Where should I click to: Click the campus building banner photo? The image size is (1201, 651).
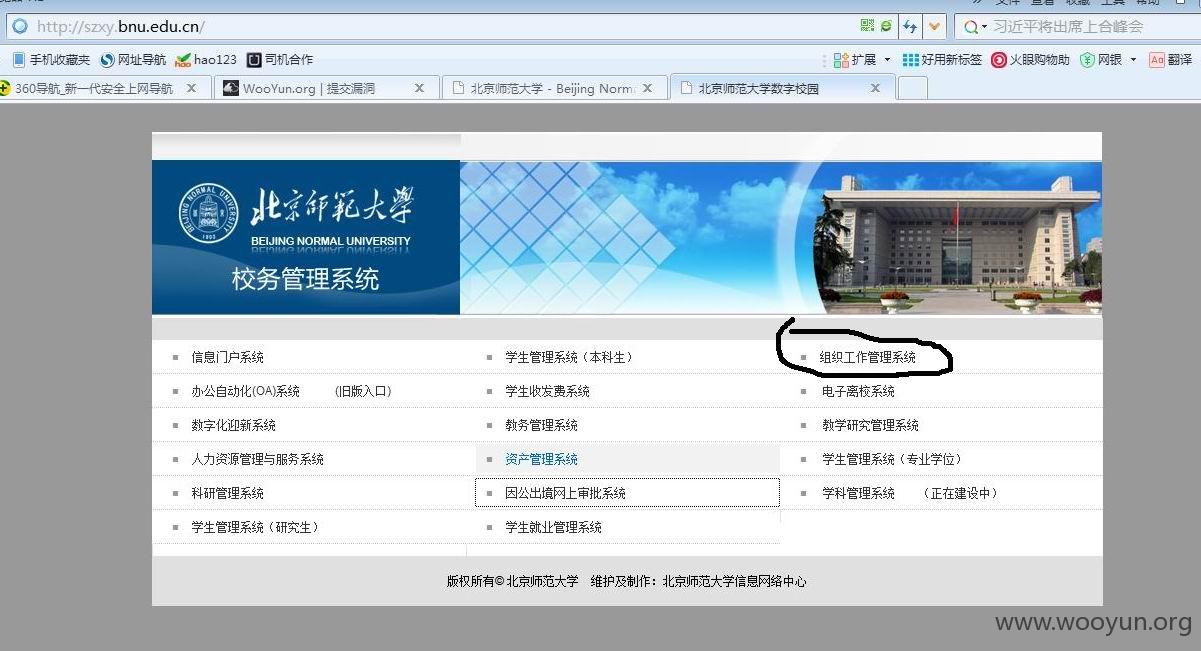click(x=956, y=238)
